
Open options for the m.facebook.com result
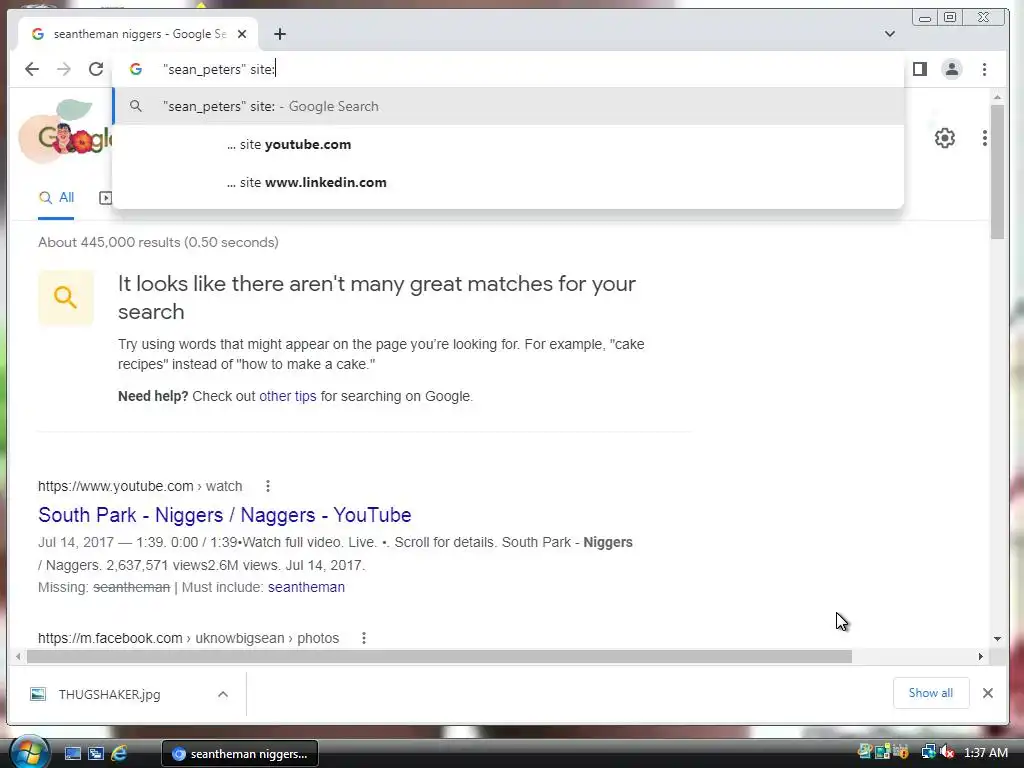[x=364, y=638]
